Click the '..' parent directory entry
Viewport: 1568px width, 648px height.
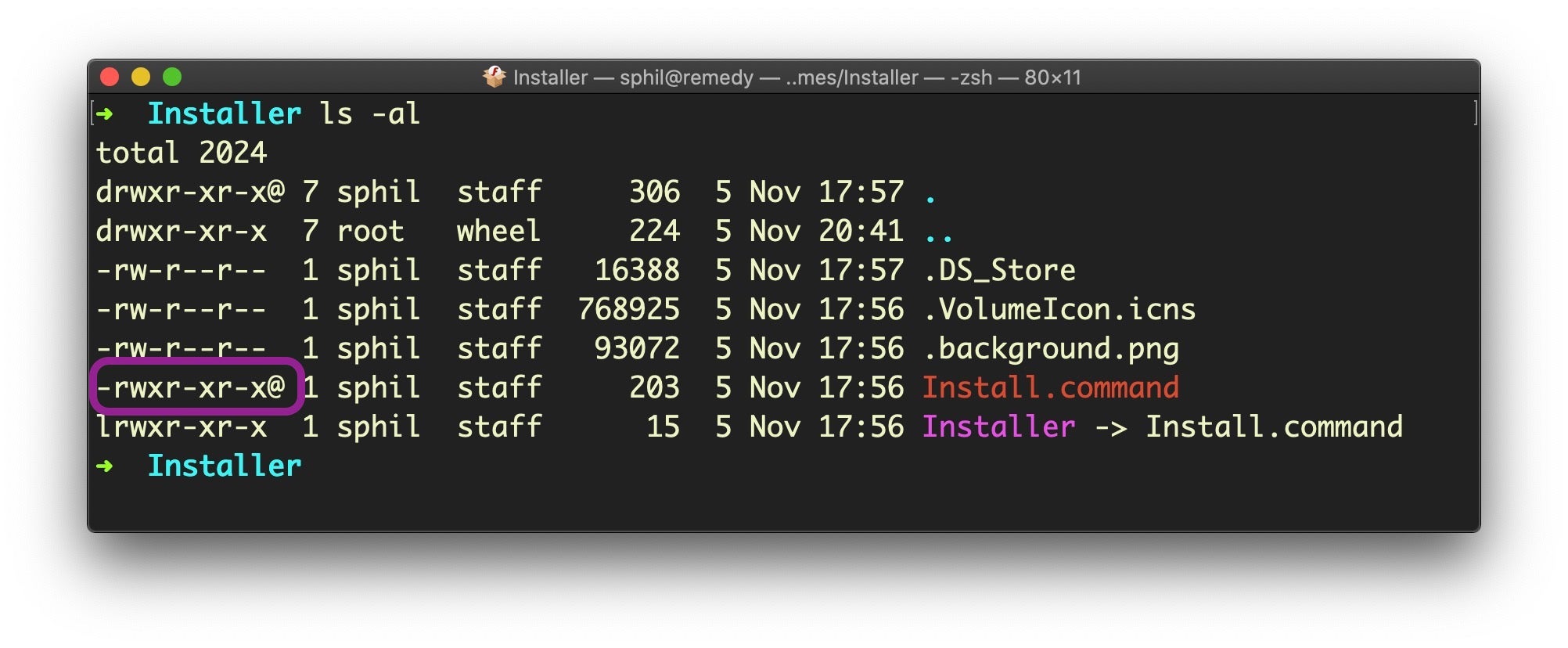(938, 232)
